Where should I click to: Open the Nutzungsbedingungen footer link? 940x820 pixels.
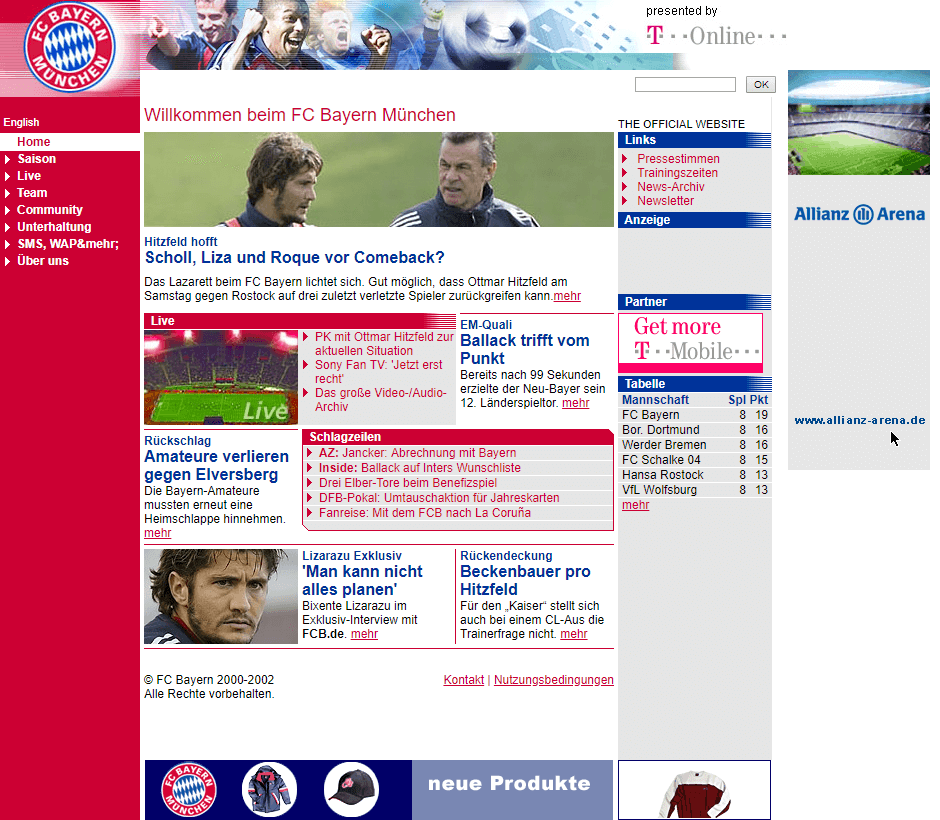coord(553,680)
